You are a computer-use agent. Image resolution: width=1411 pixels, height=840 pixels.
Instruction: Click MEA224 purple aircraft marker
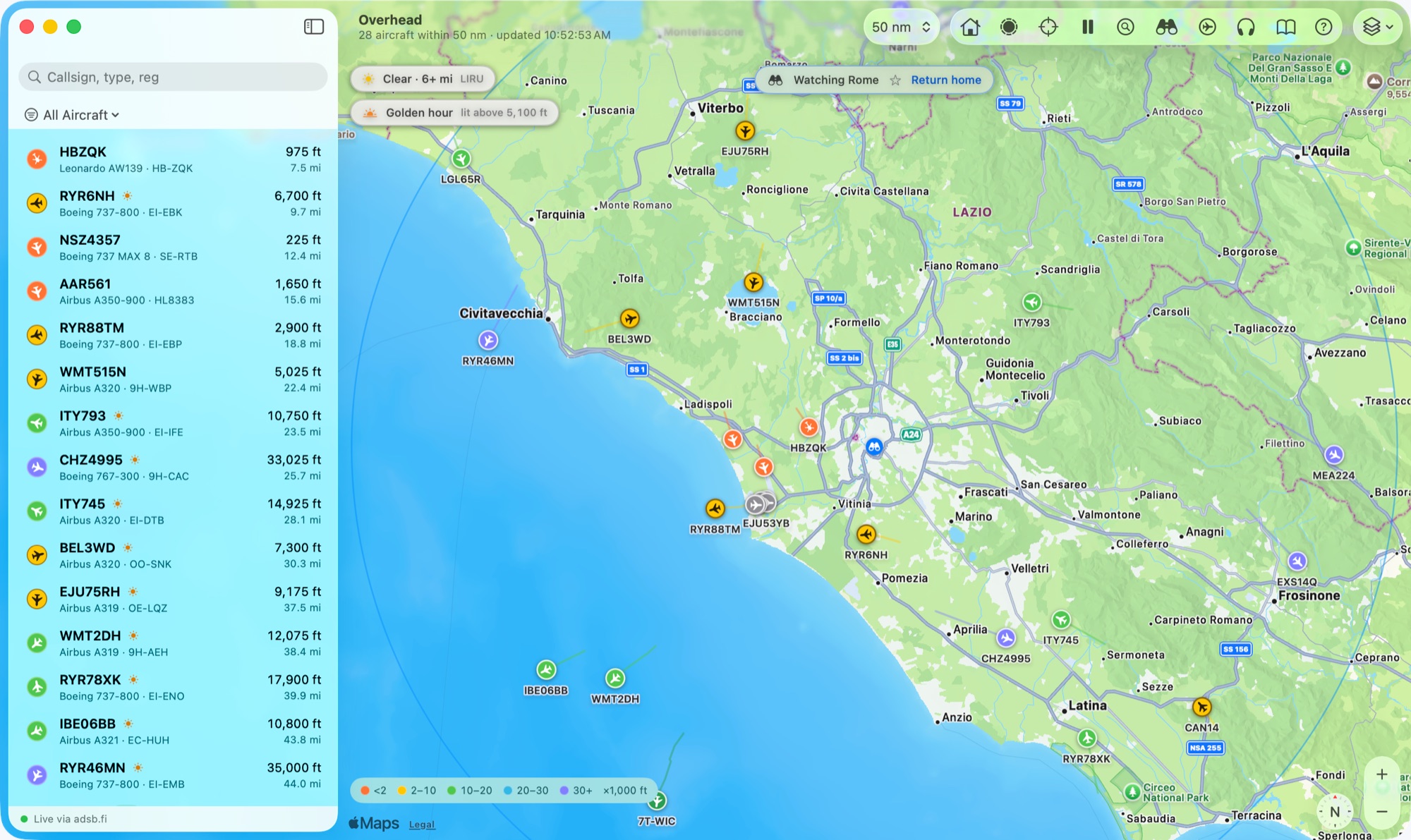[x=1333, y=455]
